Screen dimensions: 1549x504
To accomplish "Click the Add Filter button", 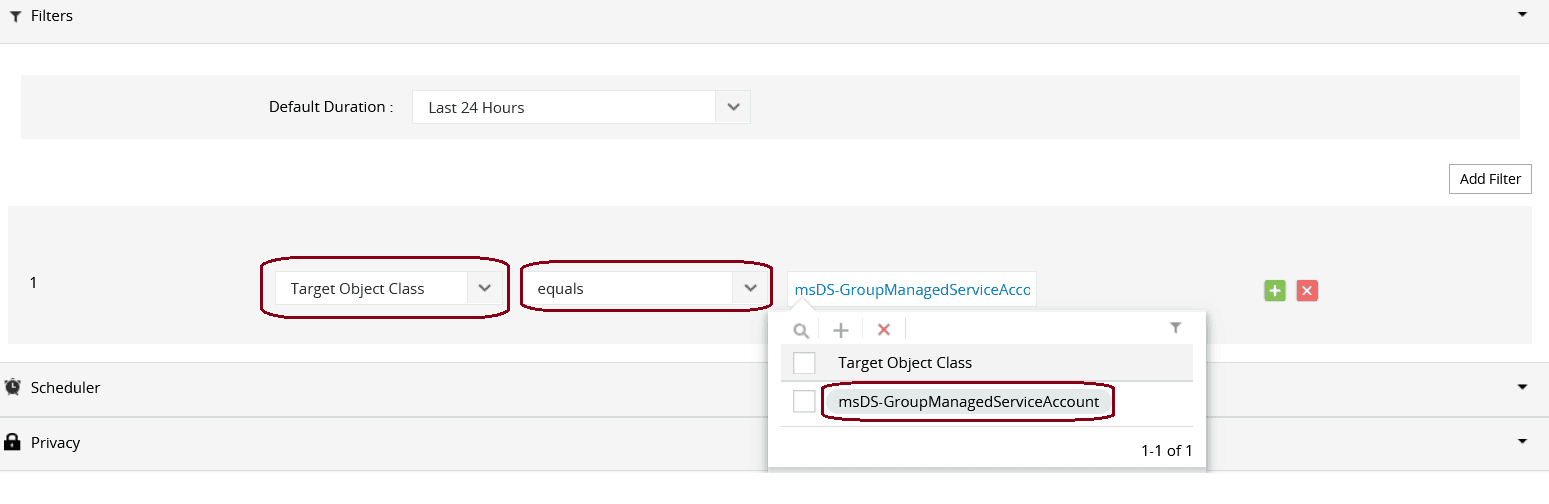I will pyautogui.click(x=1489, y=179).
